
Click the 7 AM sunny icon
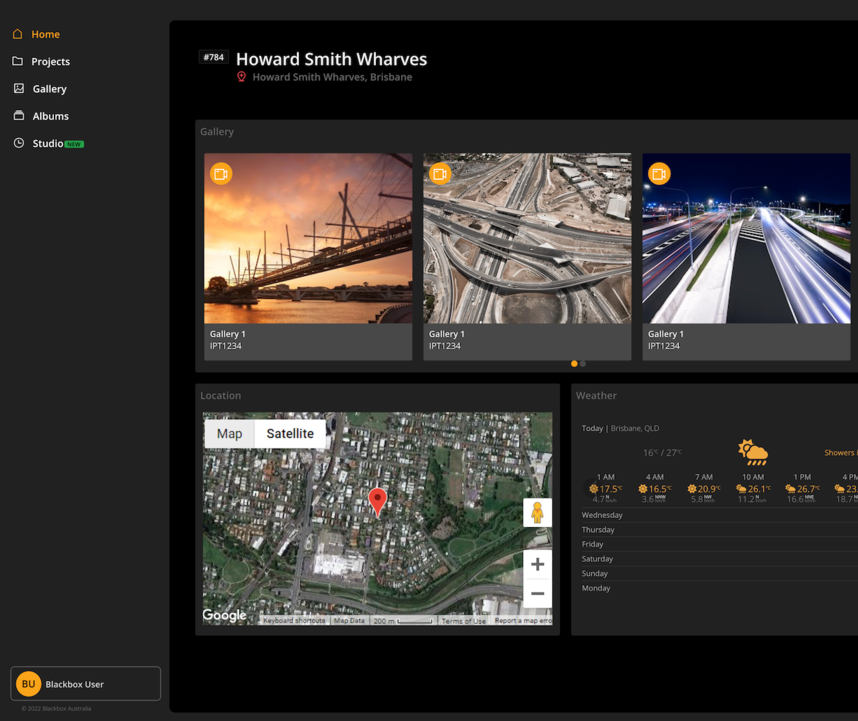pos(692,489)
